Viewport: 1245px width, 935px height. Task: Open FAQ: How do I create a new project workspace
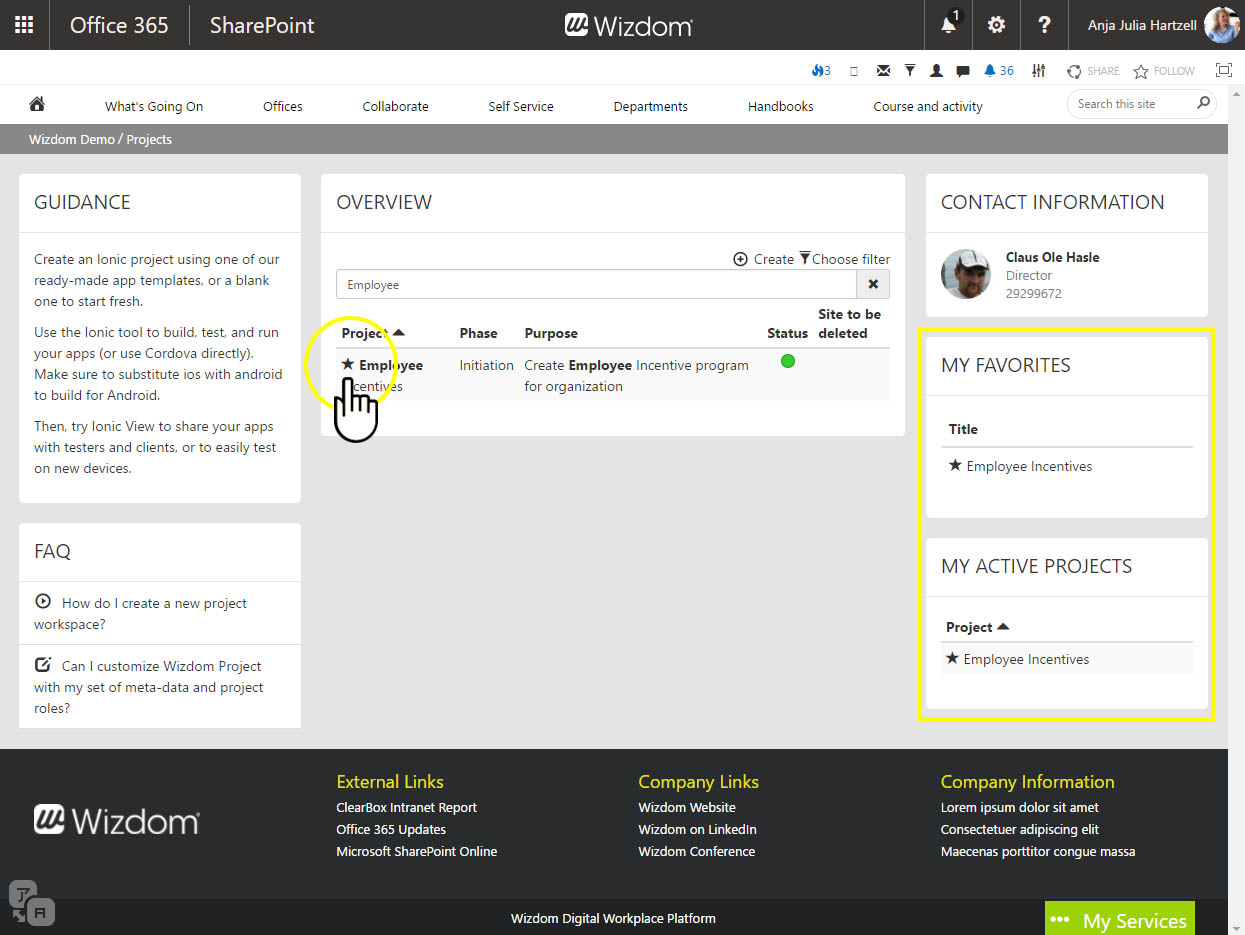point(140,614)
